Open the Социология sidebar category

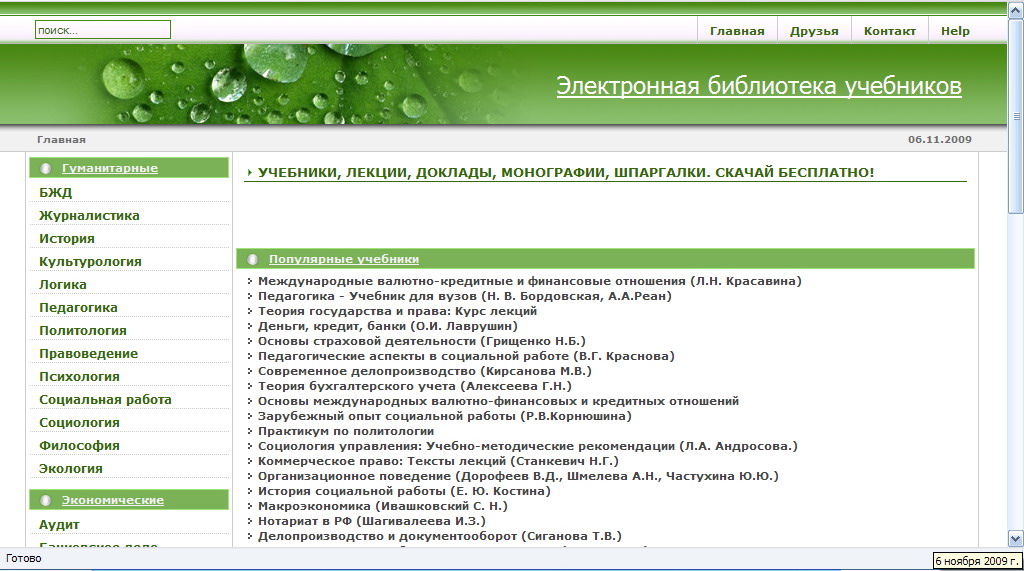[x=79, y=422]
